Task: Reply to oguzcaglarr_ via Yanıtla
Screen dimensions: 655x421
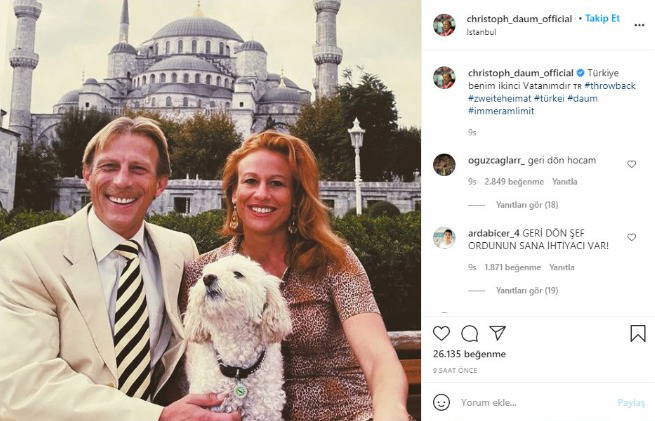Action: (x=565, y=181)
